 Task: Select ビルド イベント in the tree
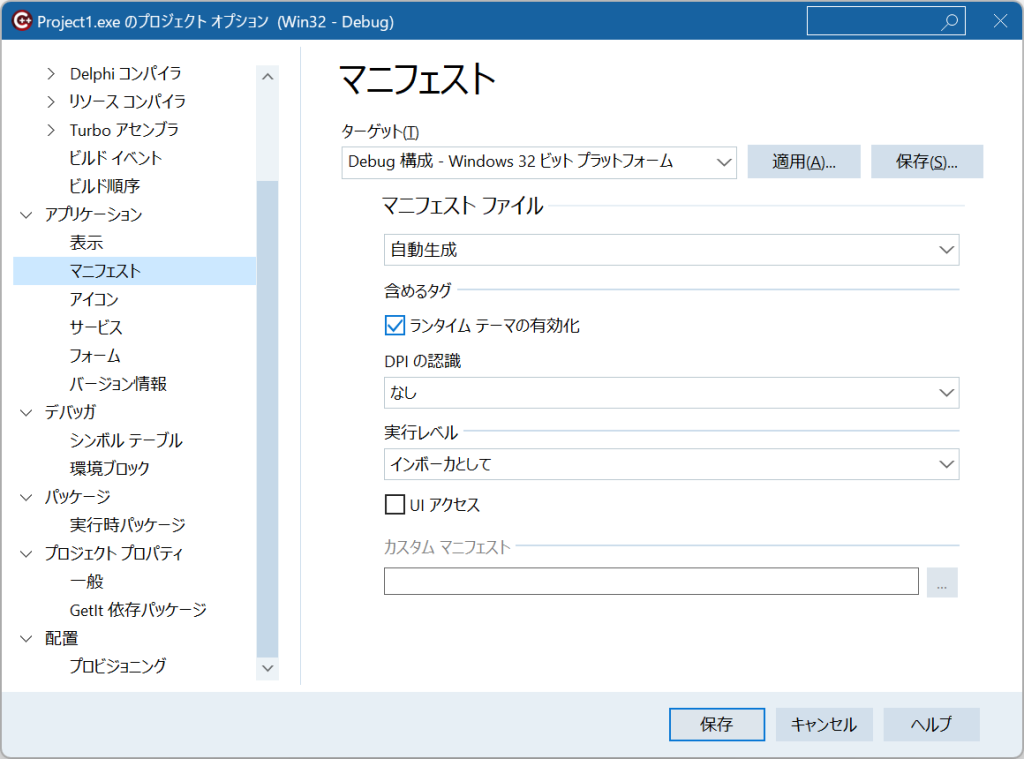tap(116, 158)
